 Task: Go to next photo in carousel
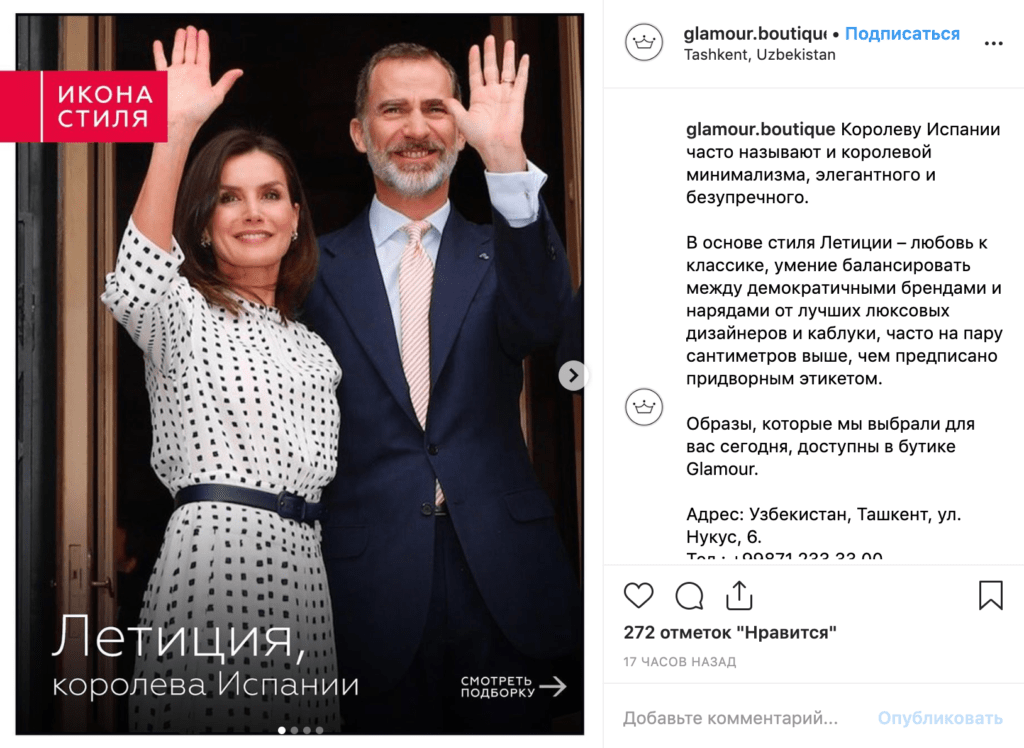coord(573,376)
